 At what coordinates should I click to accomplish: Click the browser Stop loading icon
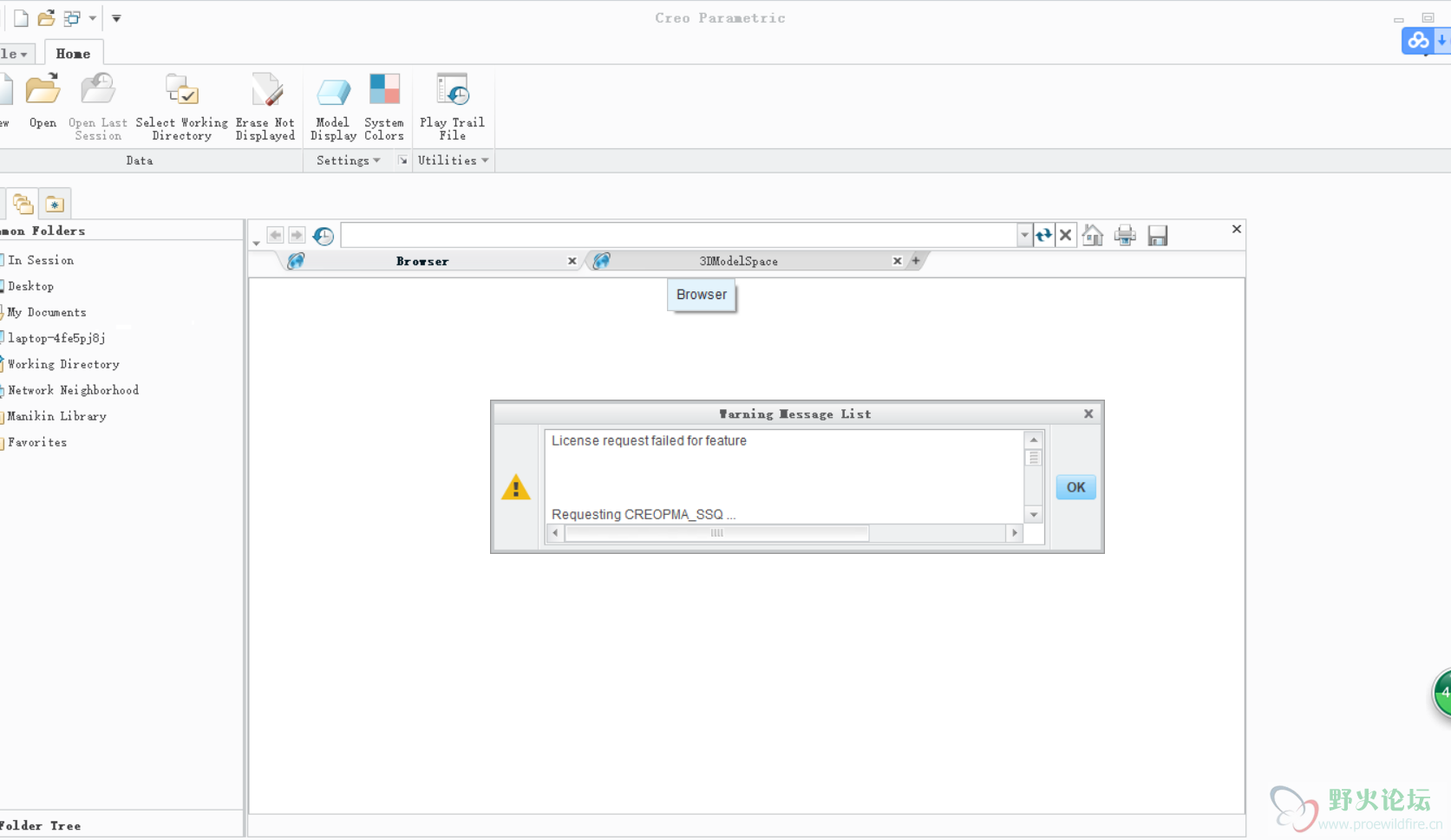[1066, 235]
